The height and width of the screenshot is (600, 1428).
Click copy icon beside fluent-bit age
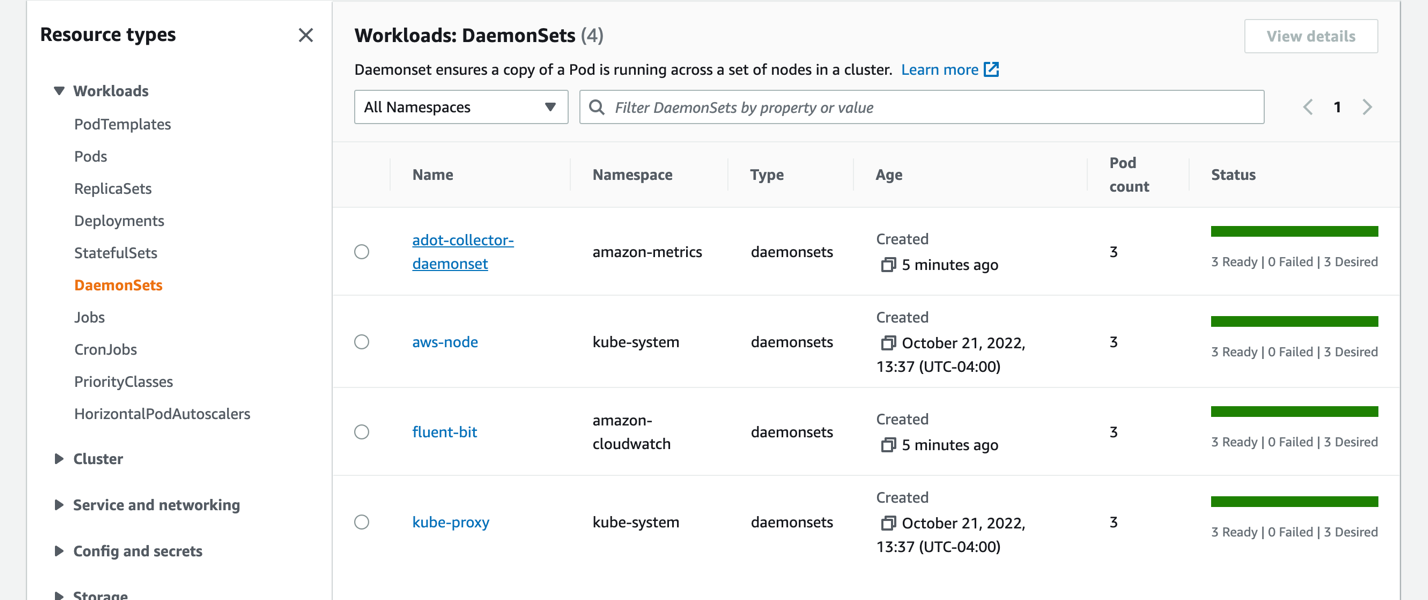pos(889,445)
